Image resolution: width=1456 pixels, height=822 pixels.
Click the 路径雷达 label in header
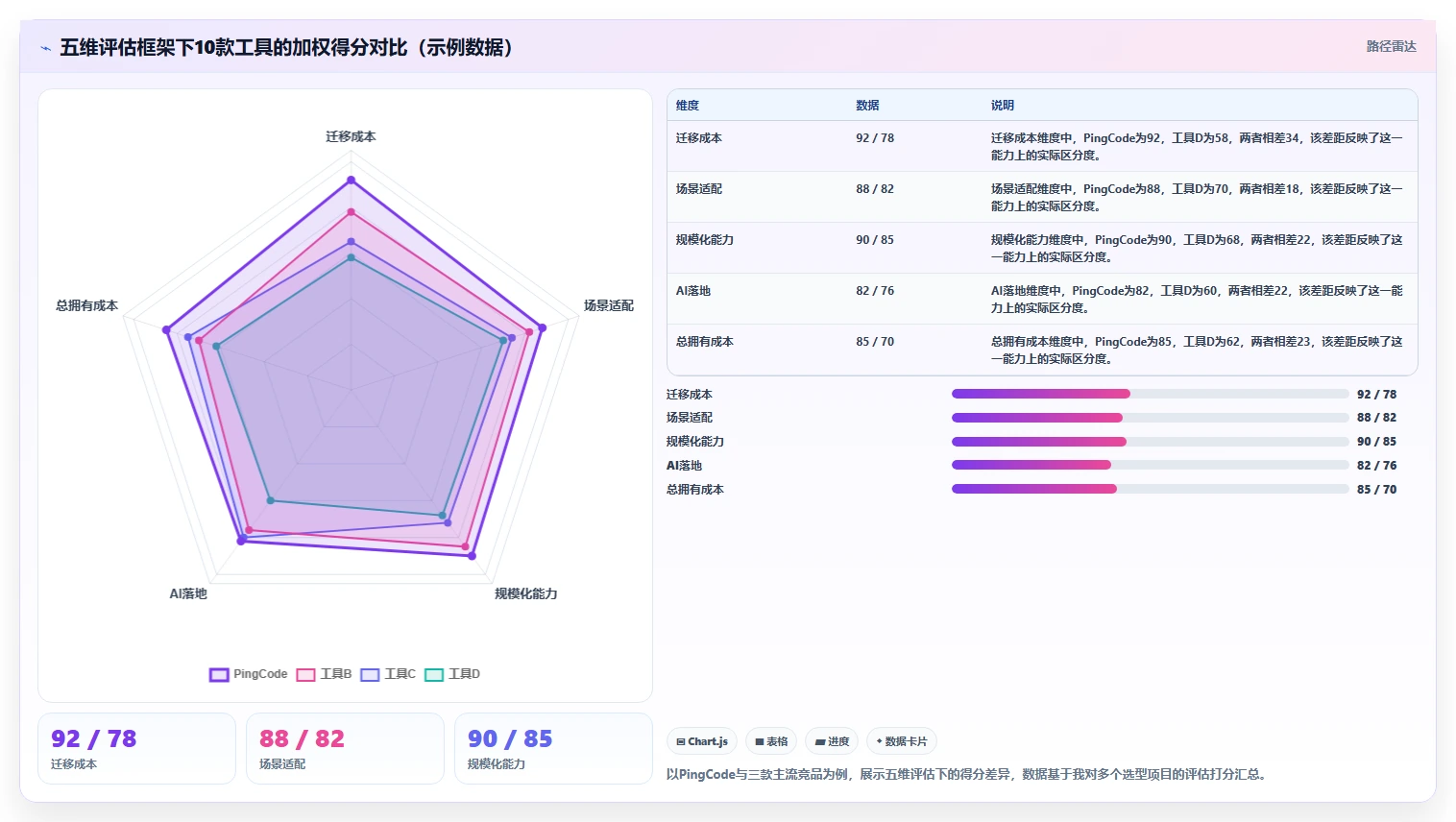click(1391, 46)
